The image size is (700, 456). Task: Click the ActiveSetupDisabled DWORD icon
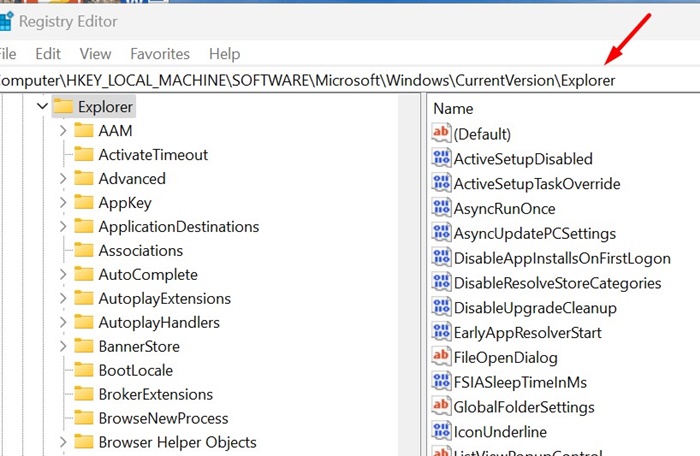tap(441, 159)
